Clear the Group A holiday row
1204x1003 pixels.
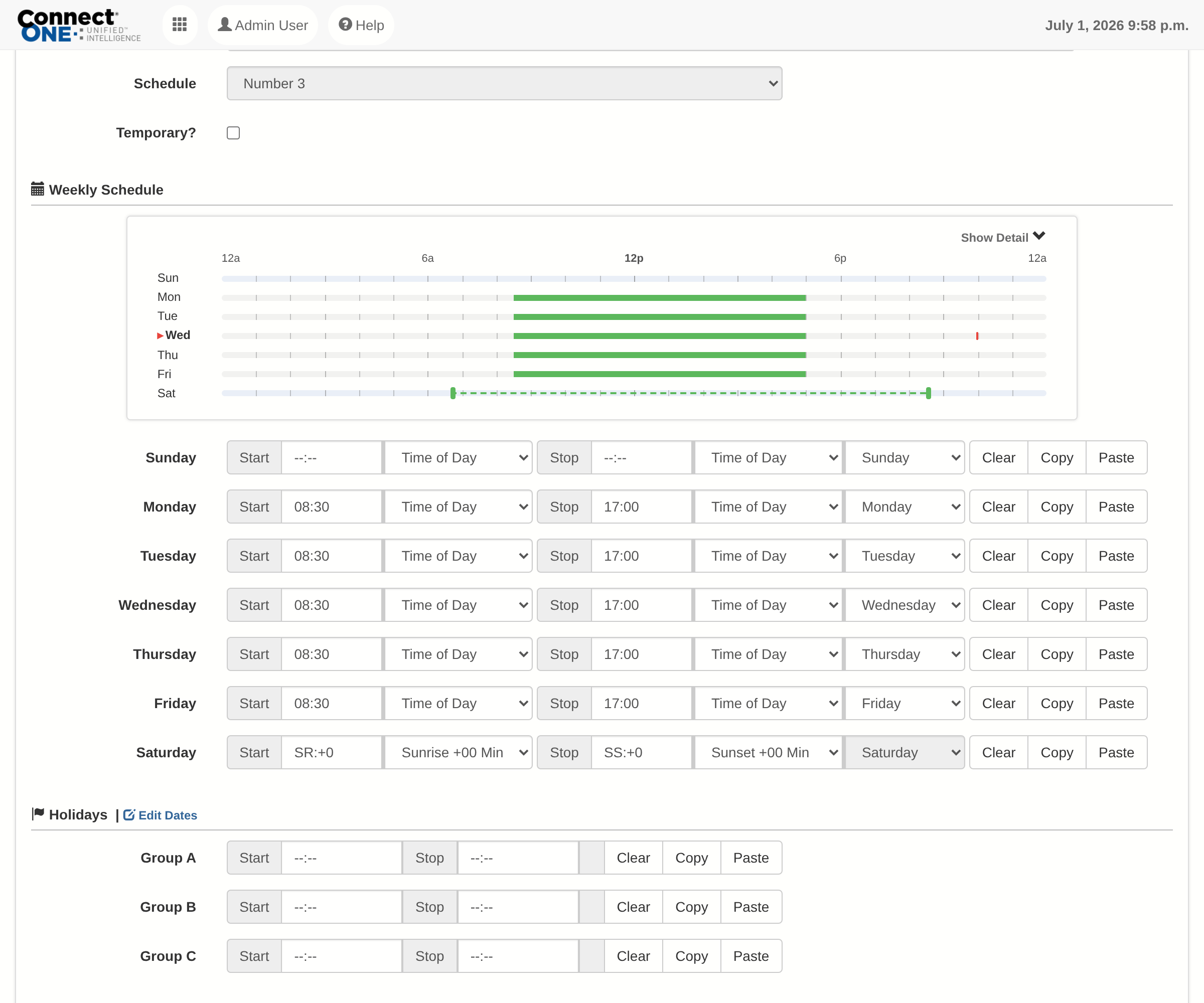[633, 858]
